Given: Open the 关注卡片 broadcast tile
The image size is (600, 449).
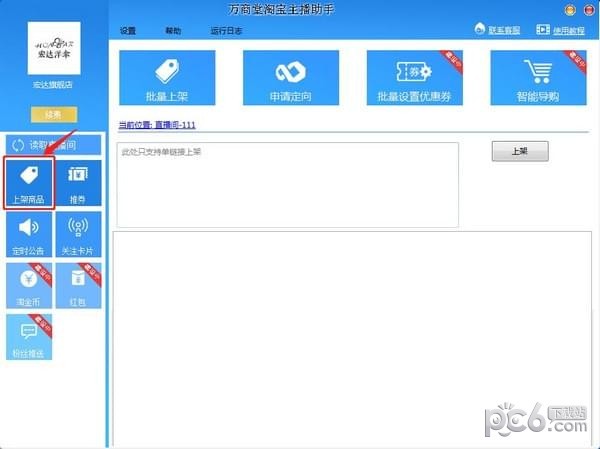Looking at the screenshot, I should coord(78,234).
